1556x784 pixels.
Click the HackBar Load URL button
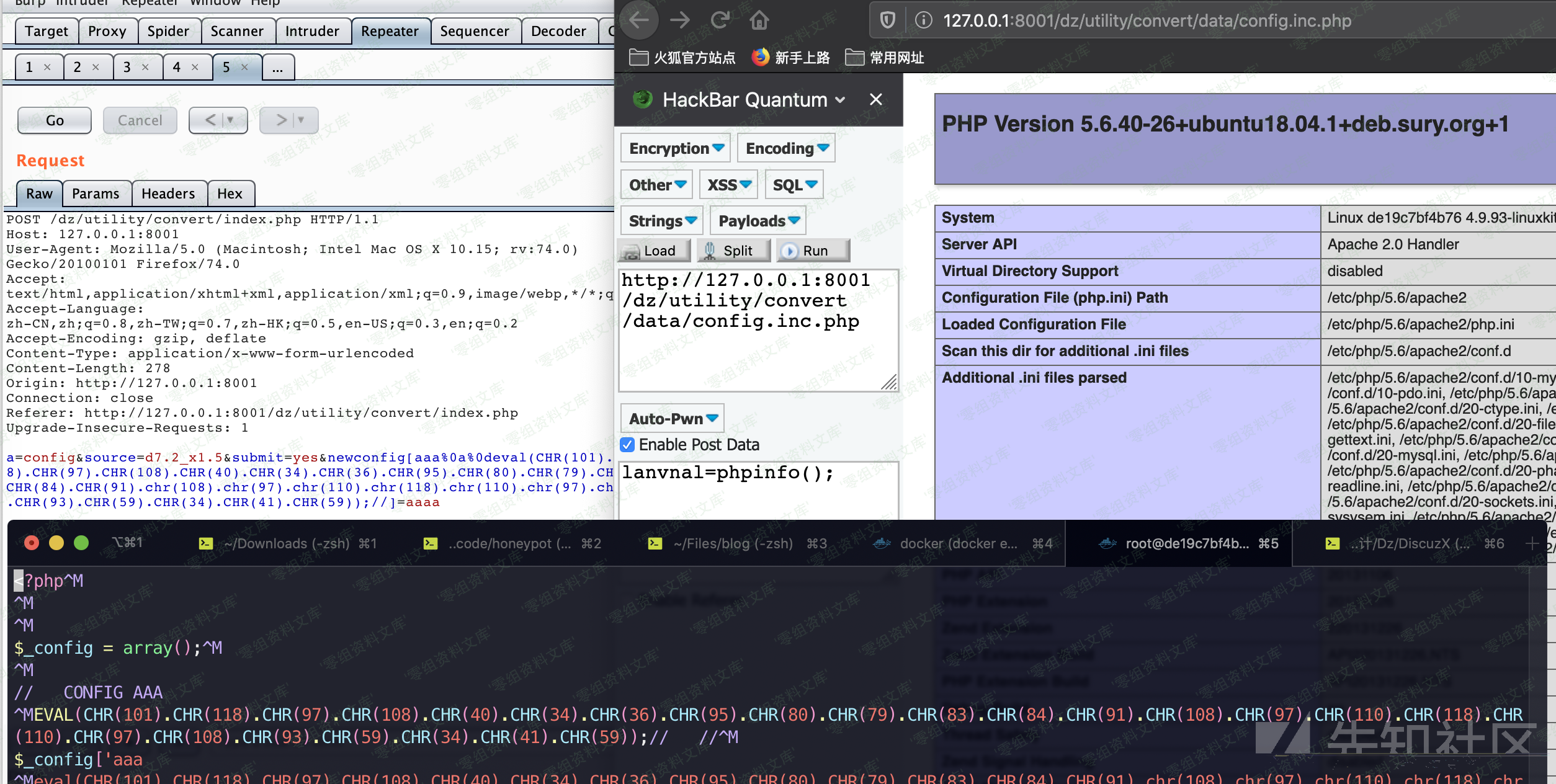point(655,251)
